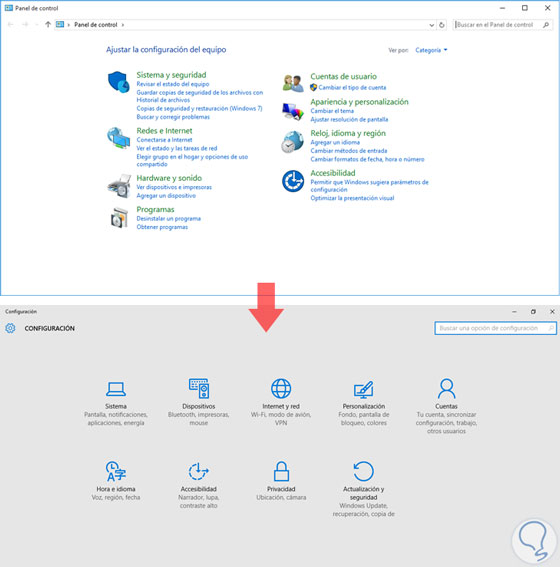This screenshot has height=567, width=560.
Task: Open Internet y red globe icon
Action: [281, 388]
